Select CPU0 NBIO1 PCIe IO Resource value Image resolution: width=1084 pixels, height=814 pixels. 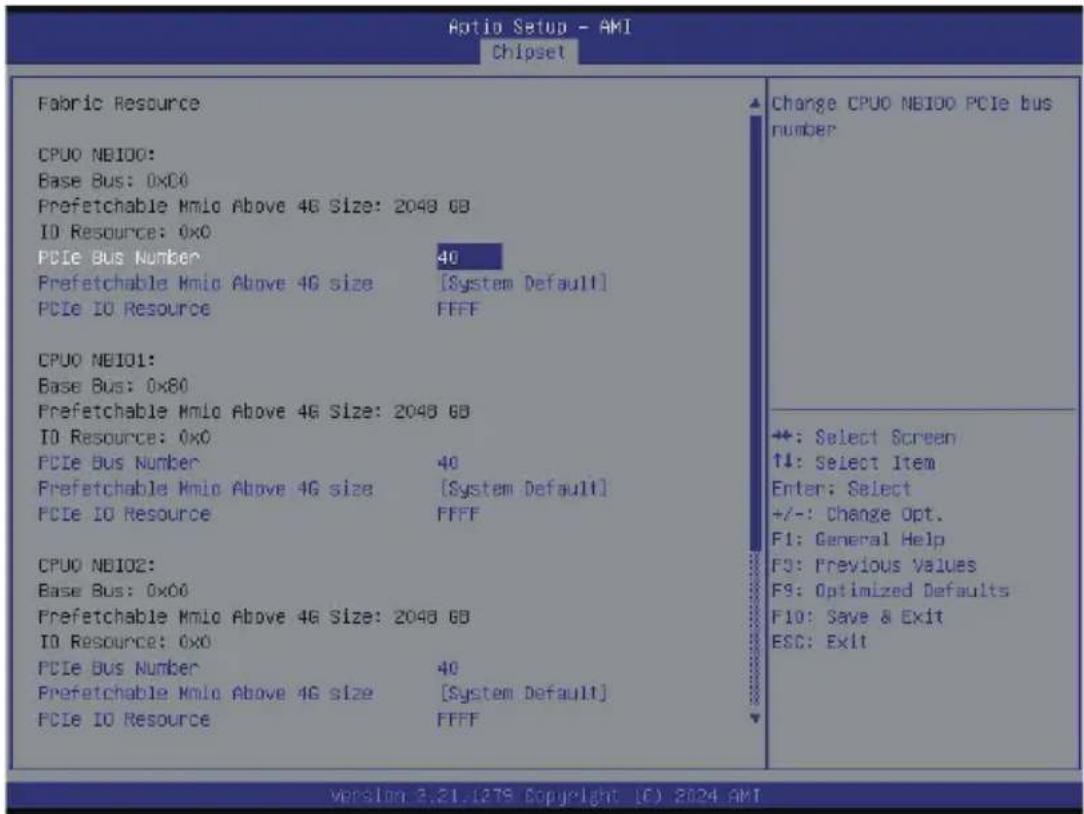tap(458, 515)
